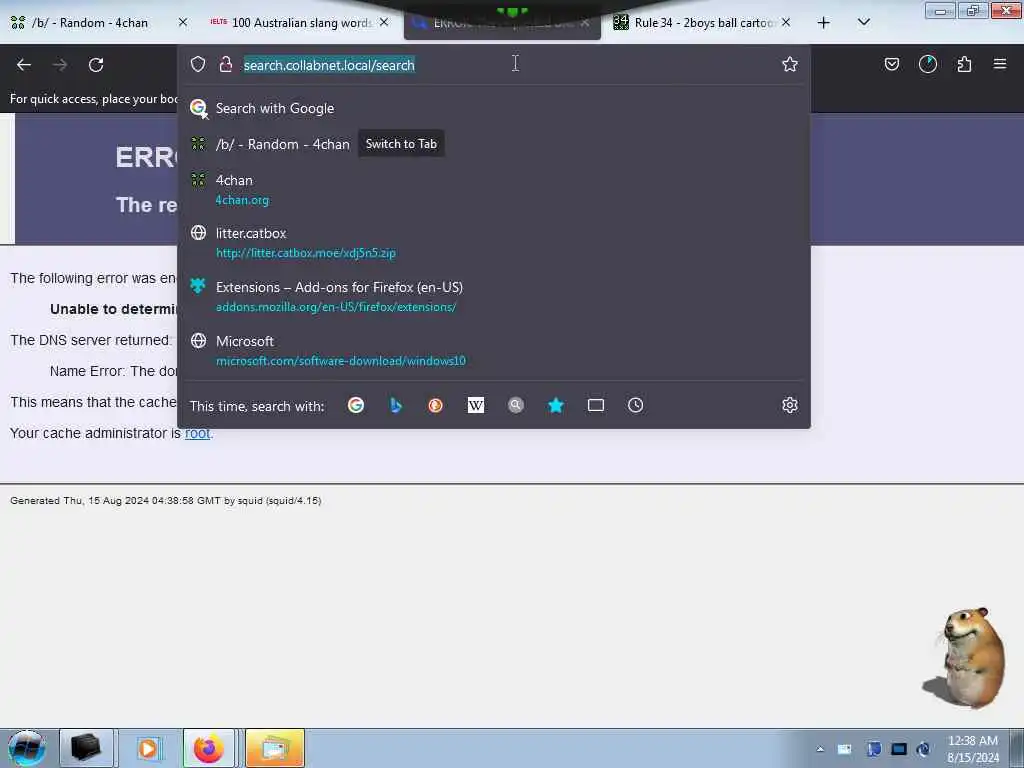Select the 4chan.org suggestion
Image resolution: width=1024 pixels, height=768 pixels.
[494, 189]
